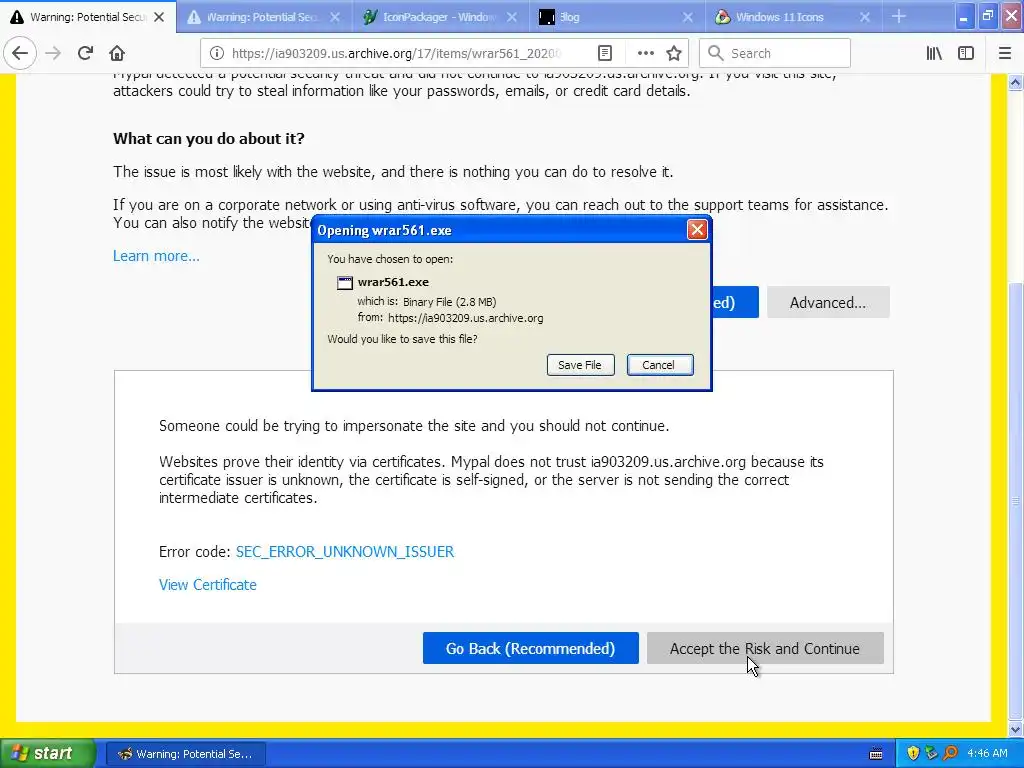Screen dimensions: 1024x768
Task: Click the wrar561.exe file icon in dialog
Action: click(x=344, y=283)
